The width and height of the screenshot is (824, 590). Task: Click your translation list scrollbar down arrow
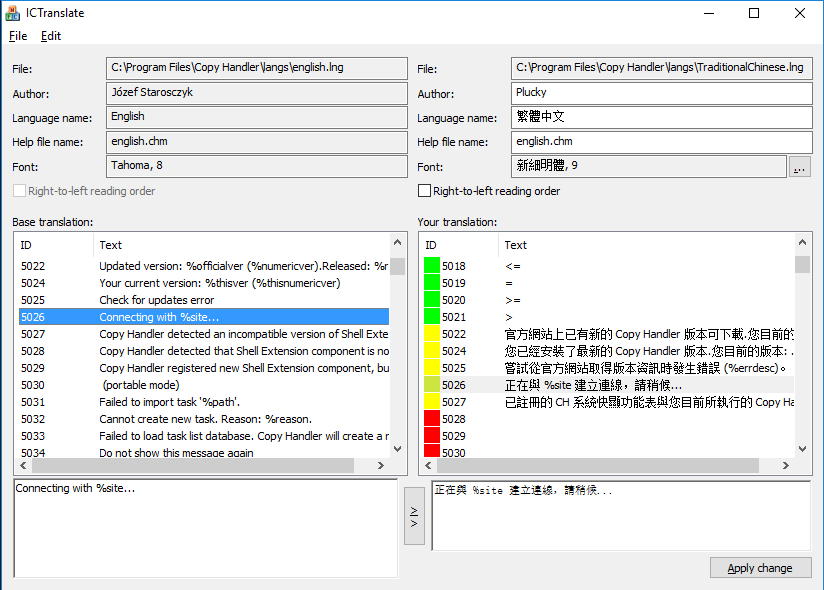coord(802,449)
